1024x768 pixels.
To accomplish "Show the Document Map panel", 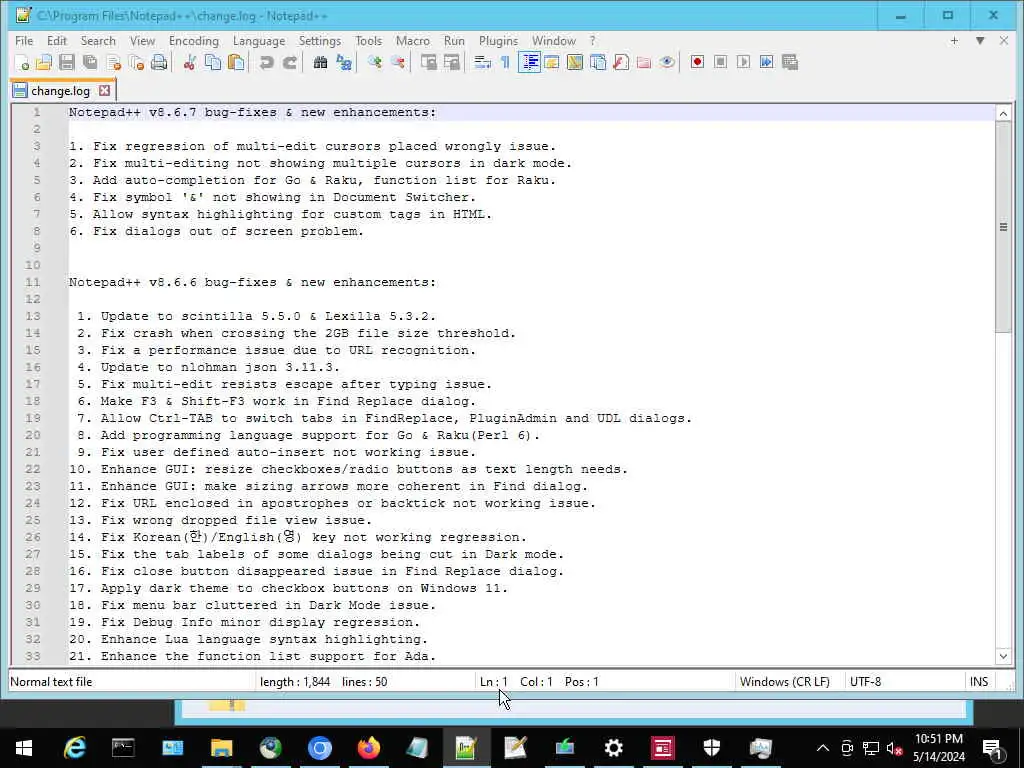I will tap(575, 63).
